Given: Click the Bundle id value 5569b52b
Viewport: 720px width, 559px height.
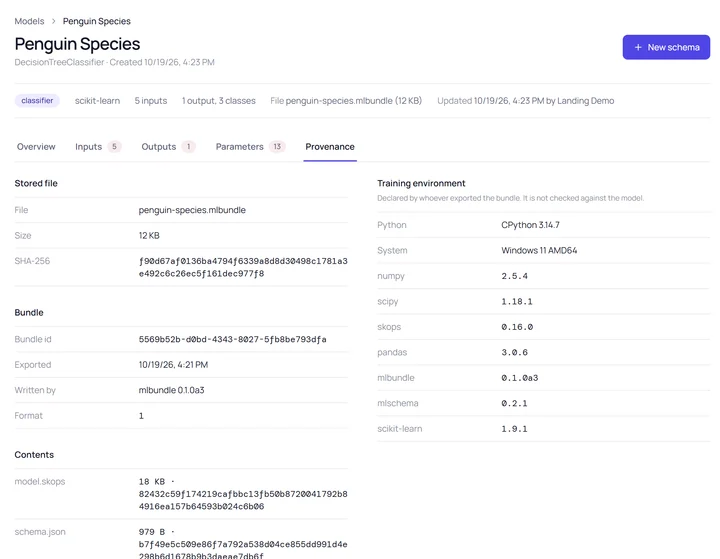Looking at the screenshot, I should [x=232, y=339].
